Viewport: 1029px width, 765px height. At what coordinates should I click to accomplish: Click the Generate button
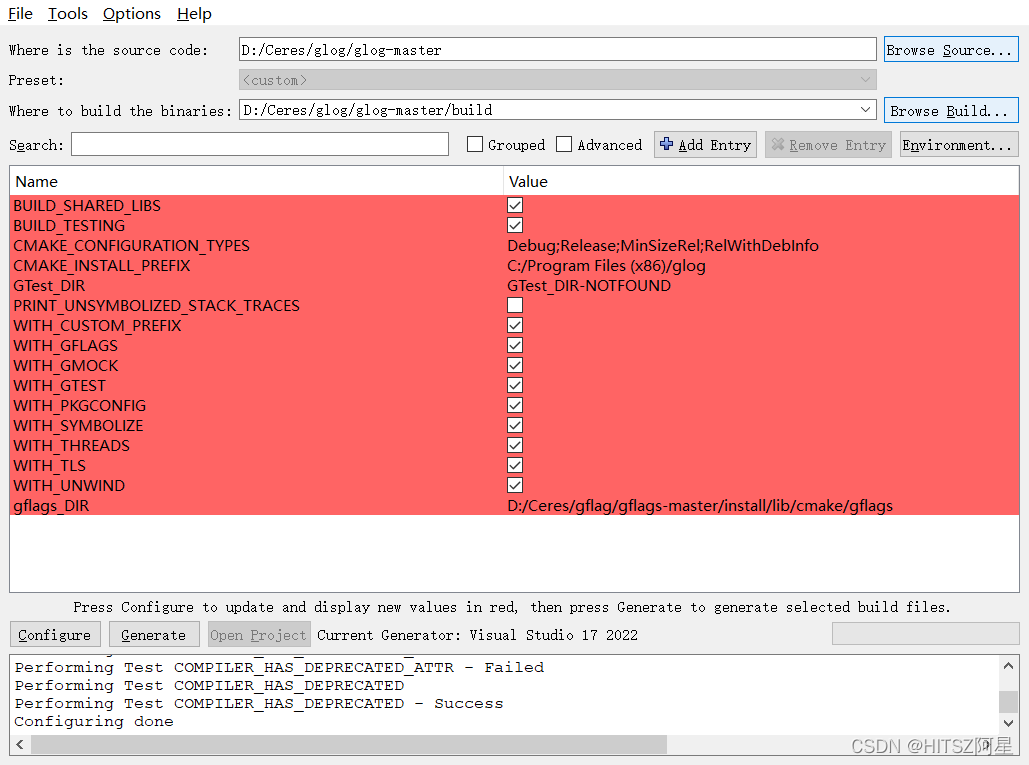[x=154, y=634]
